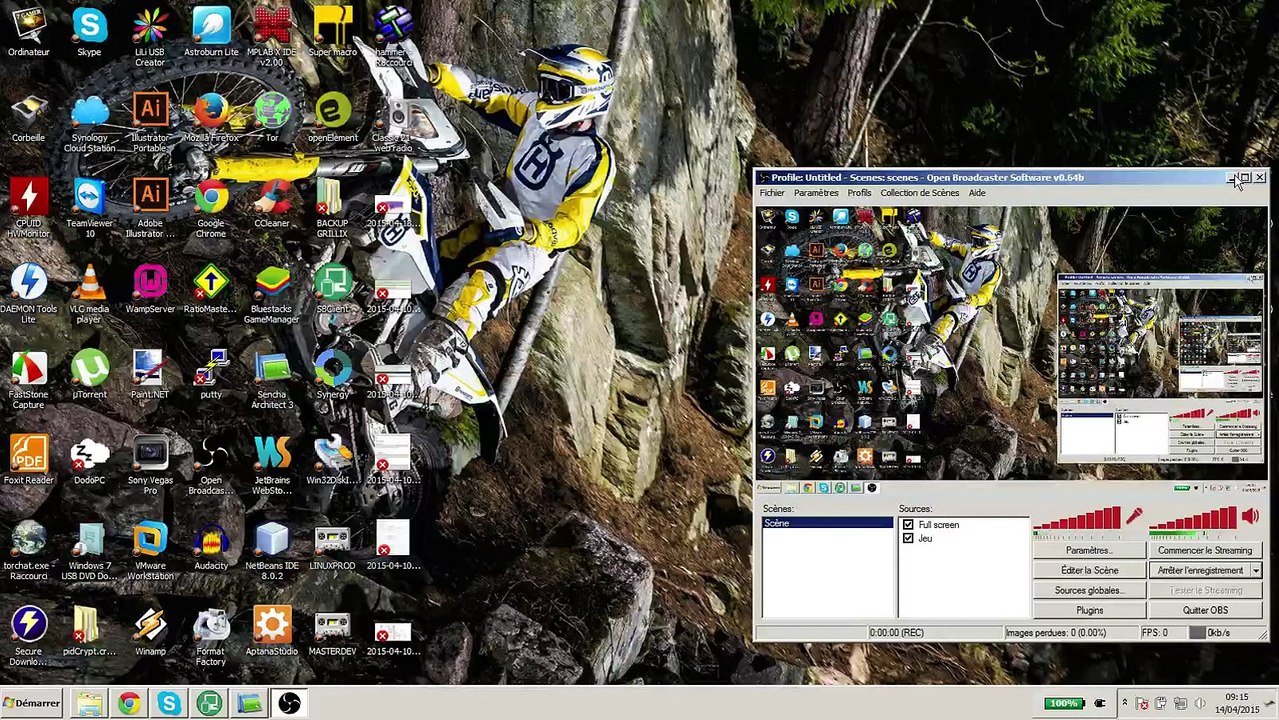Click the OBS icon on the taskbar
The width and height of the screenshot is (1279, 720).
[289, 704]
